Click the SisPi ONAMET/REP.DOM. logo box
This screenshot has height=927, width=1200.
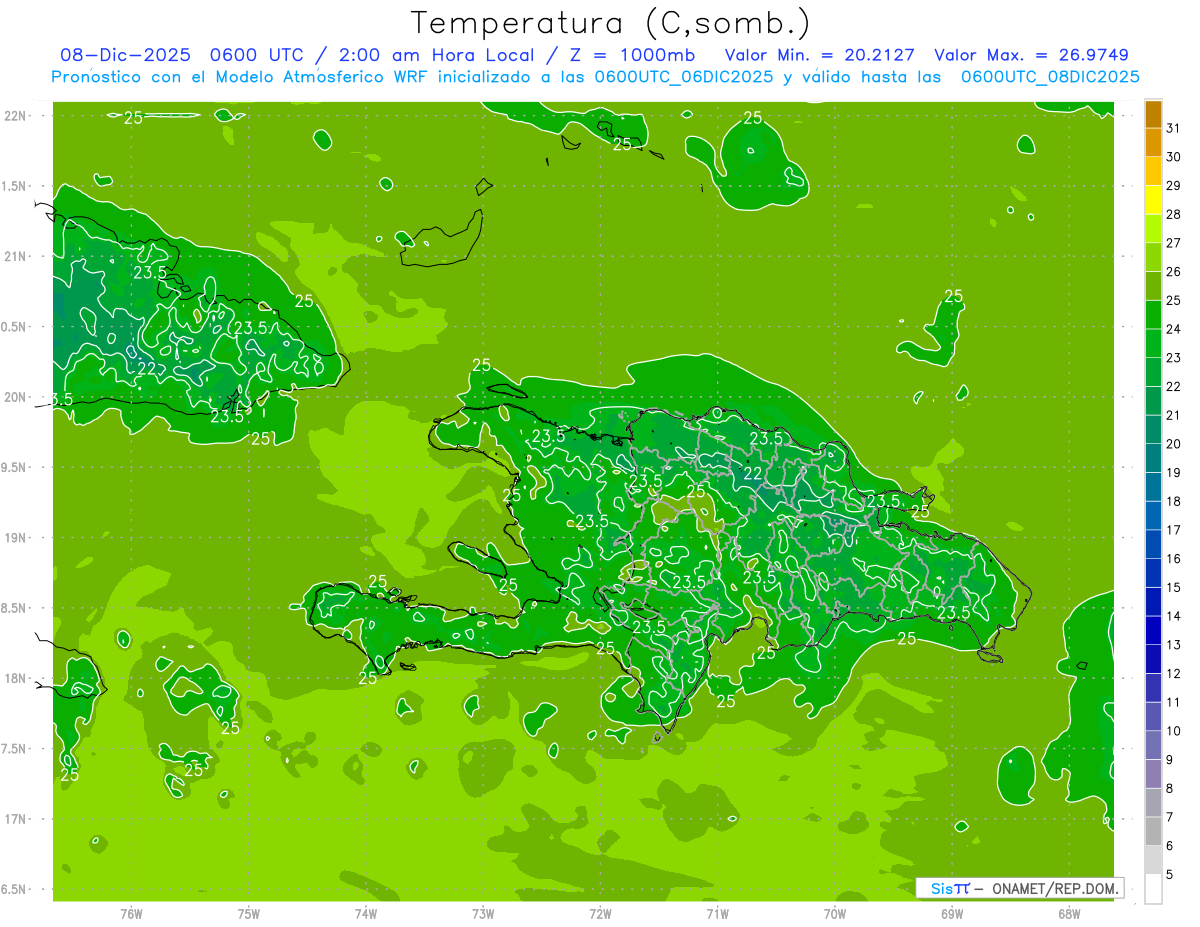tap(1019, 888)
